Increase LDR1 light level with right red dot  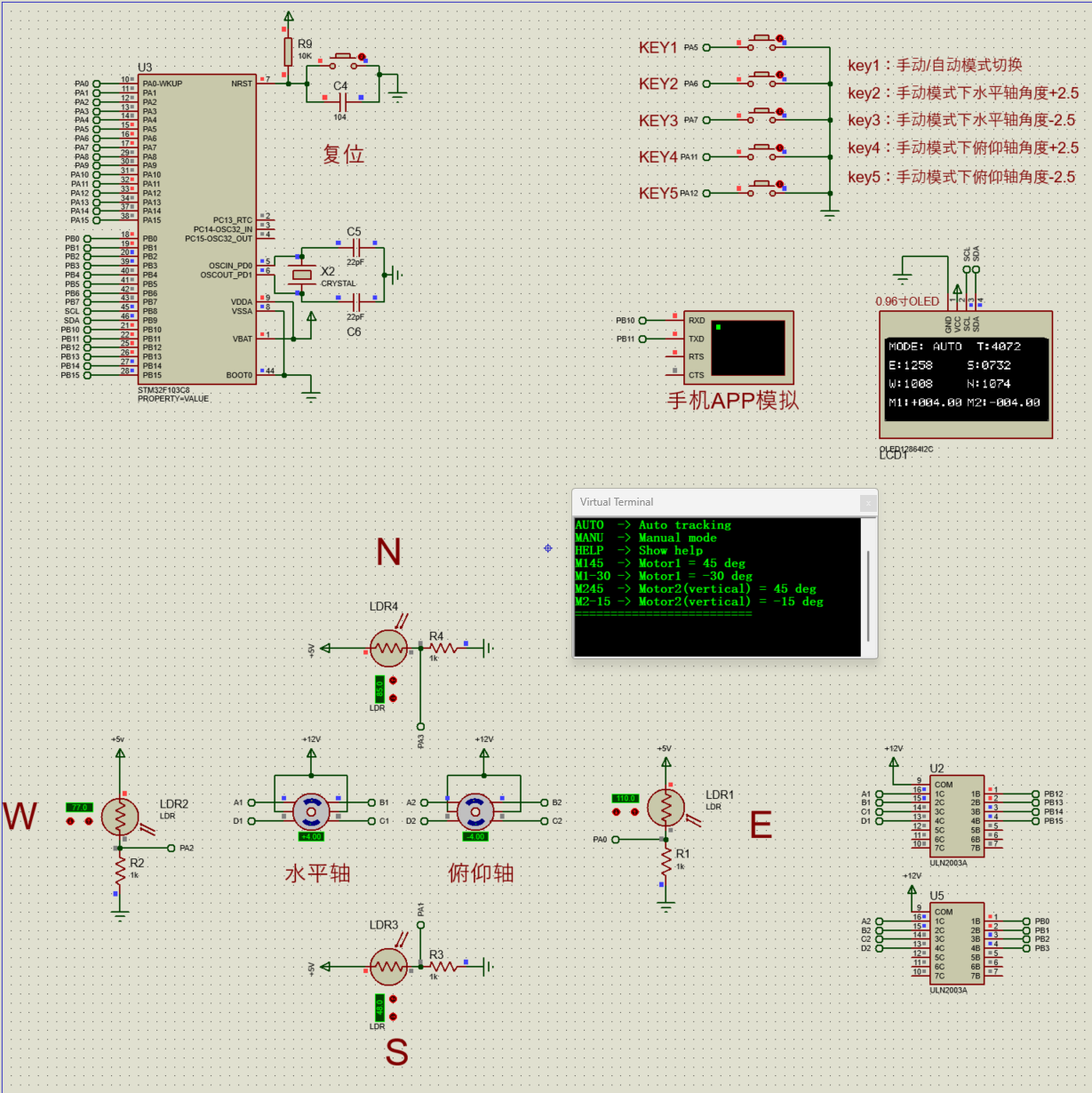(x=634, y=812)
